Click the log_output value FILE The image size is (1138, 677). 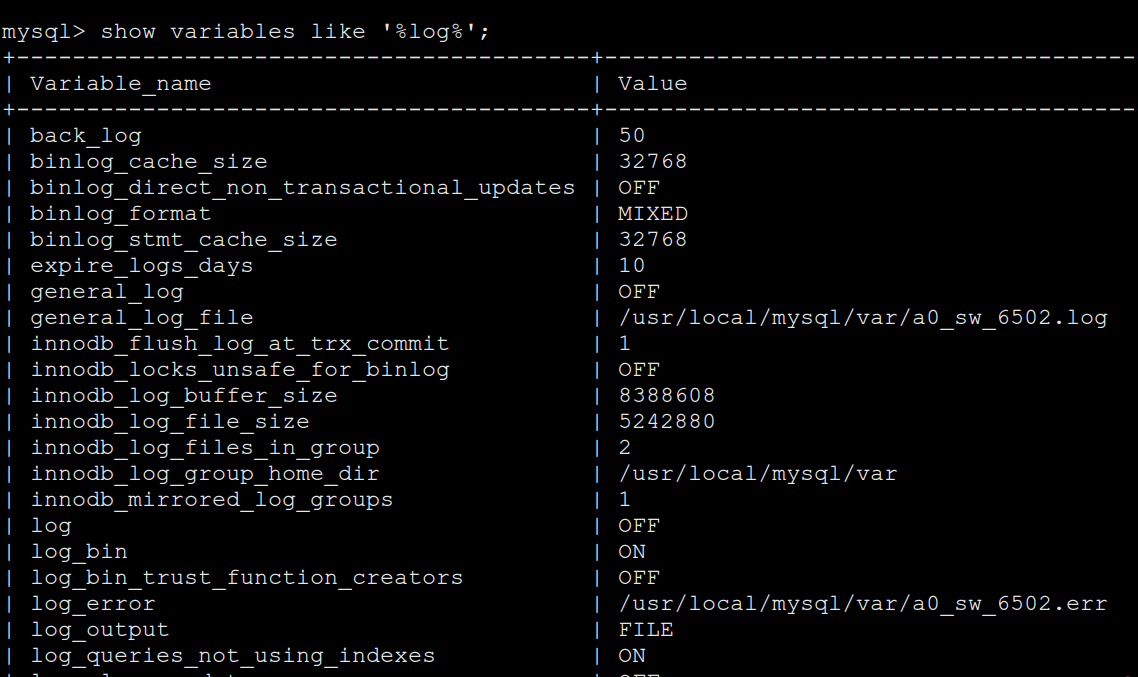click(x=645, y=629)
